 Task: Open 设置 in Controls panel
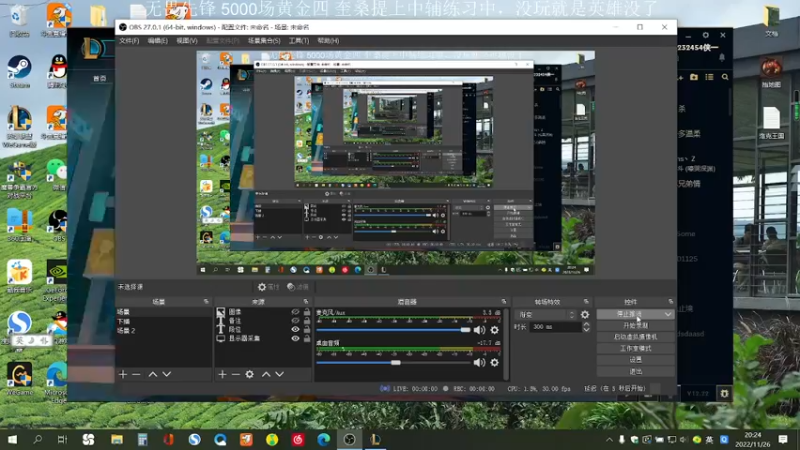pyautogui.click(x=635, y=360)
